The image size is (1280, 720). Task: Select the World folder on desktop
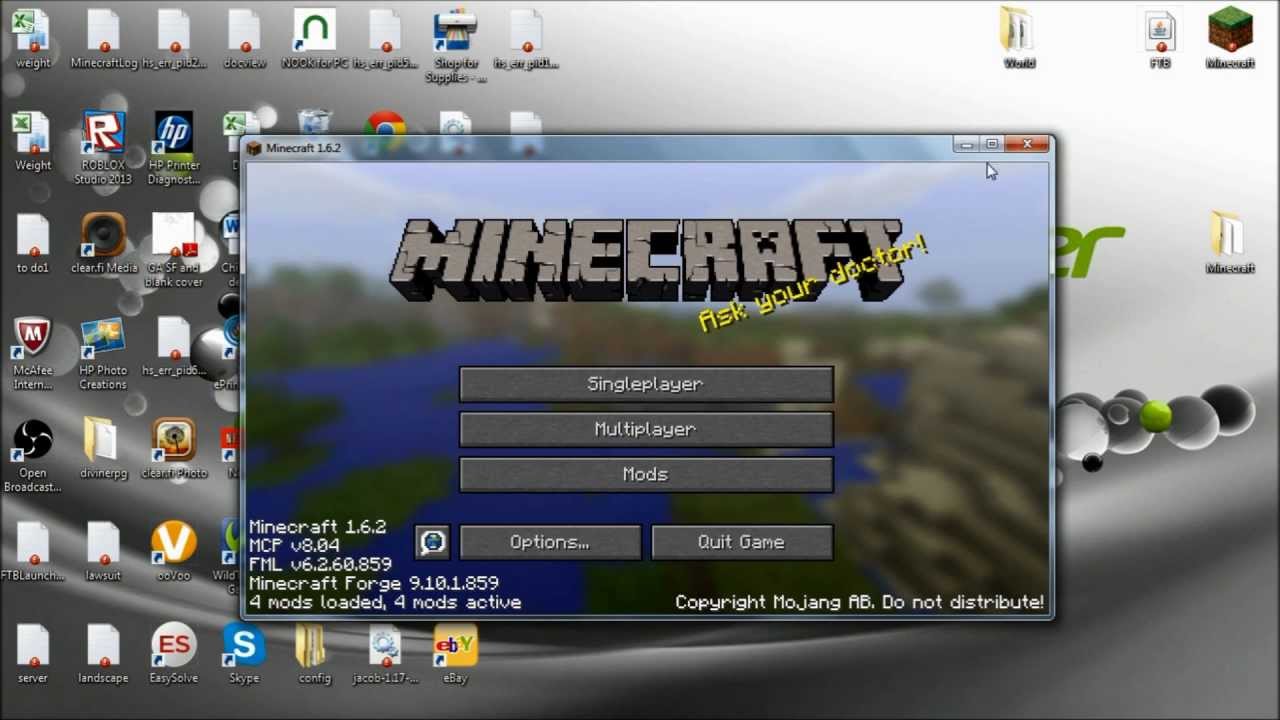(x=1019, y=40)
